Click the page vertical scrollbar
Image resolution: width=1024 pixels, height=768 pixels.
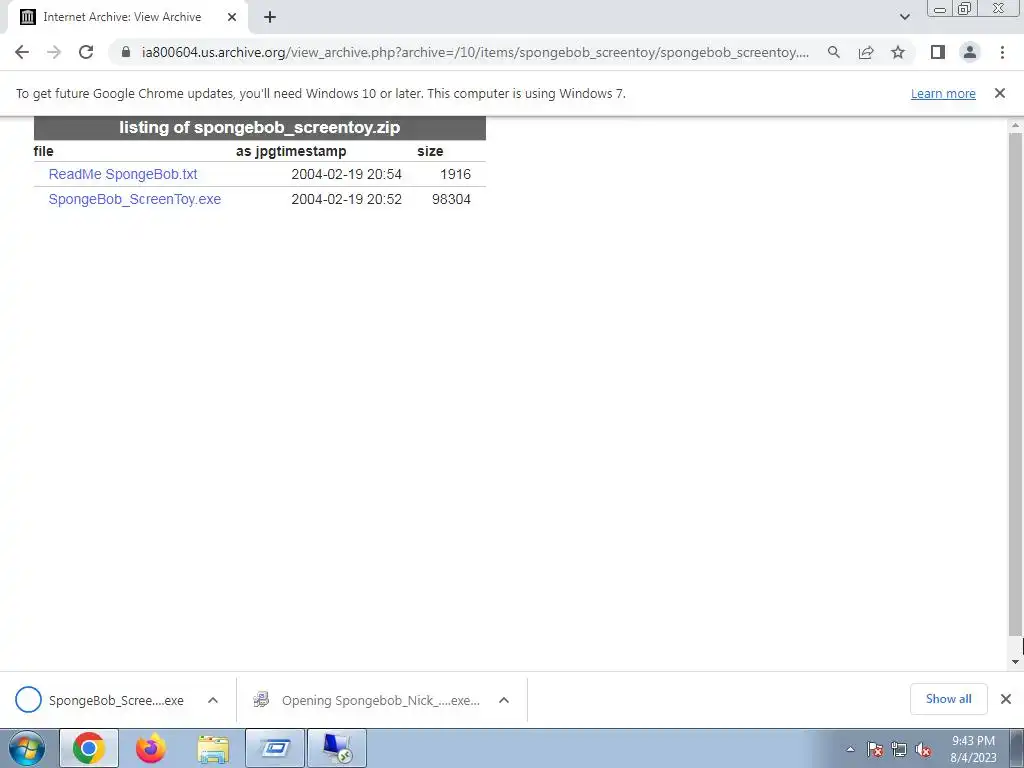1016,384
